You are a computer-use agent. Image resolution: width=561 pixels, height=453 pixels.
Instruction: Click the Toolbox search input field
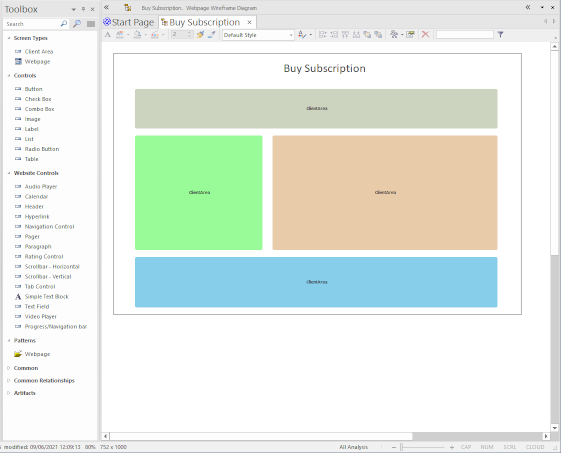[x=31, y=24]
